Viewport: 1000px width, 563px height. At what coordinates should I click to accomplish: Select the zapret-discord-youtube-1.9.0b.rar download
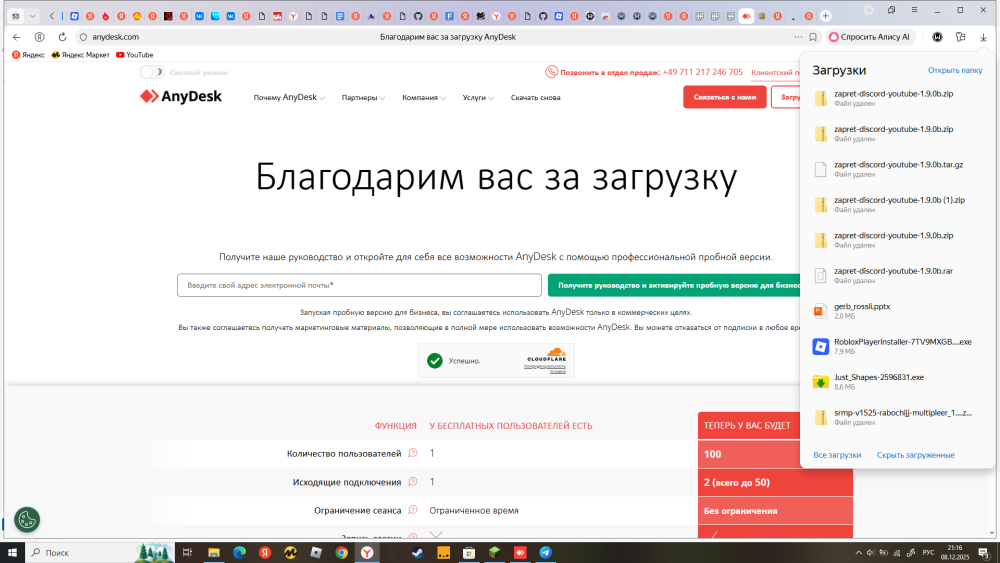pyautogui.click(x=897, y=275)
